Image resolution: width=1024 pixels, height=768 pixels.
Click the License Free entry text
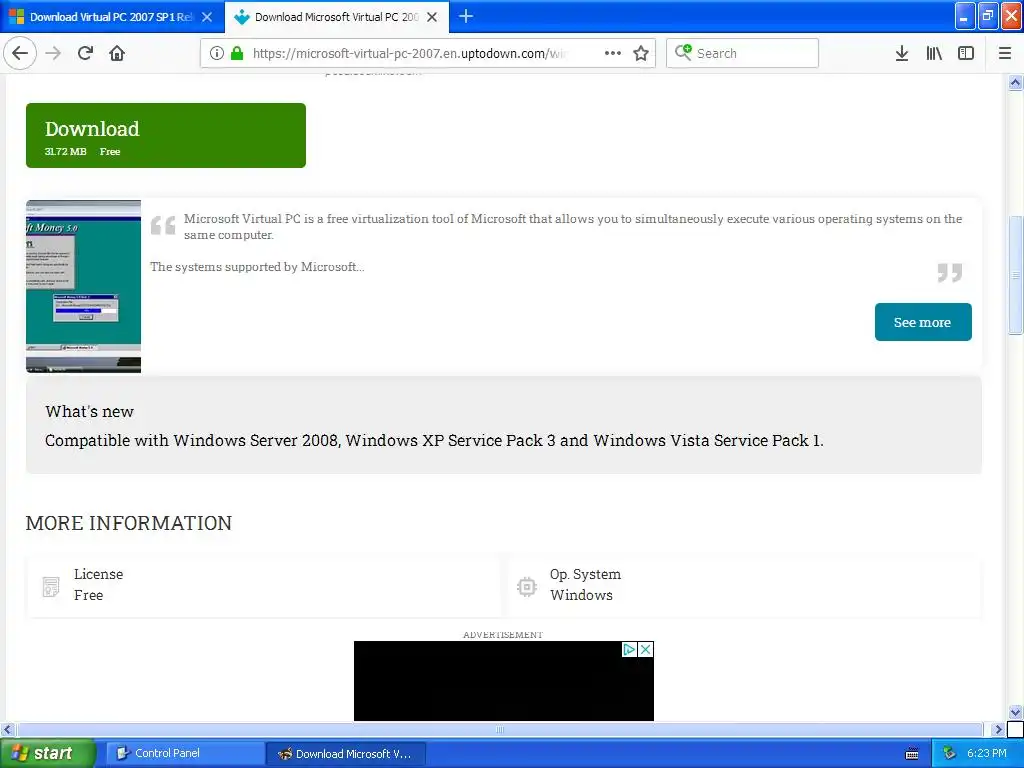[99, 584]
